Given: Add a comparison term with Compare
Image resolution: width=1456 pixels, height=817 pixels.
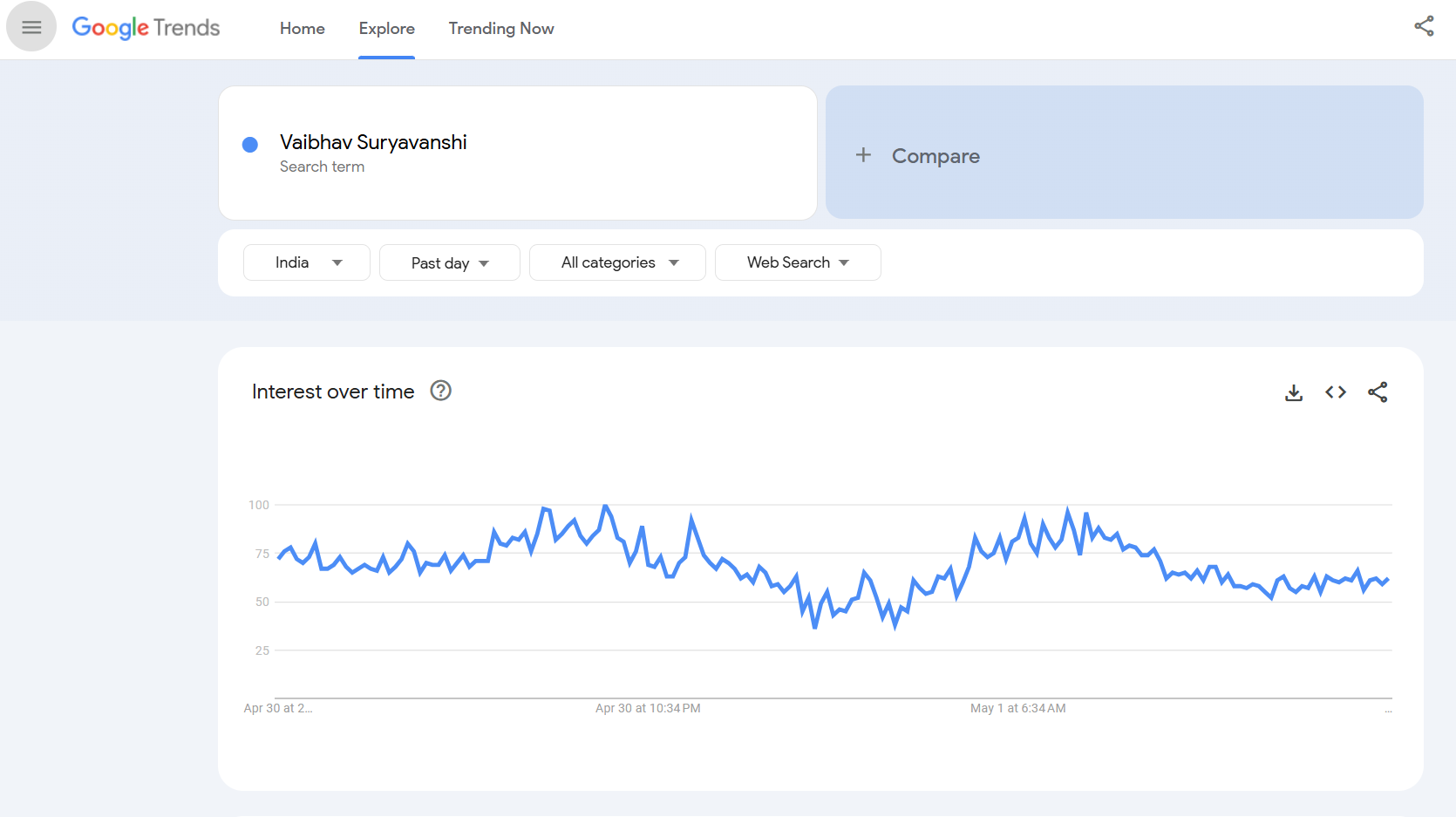Looking at the screenshot, I should click(1125, 153).
